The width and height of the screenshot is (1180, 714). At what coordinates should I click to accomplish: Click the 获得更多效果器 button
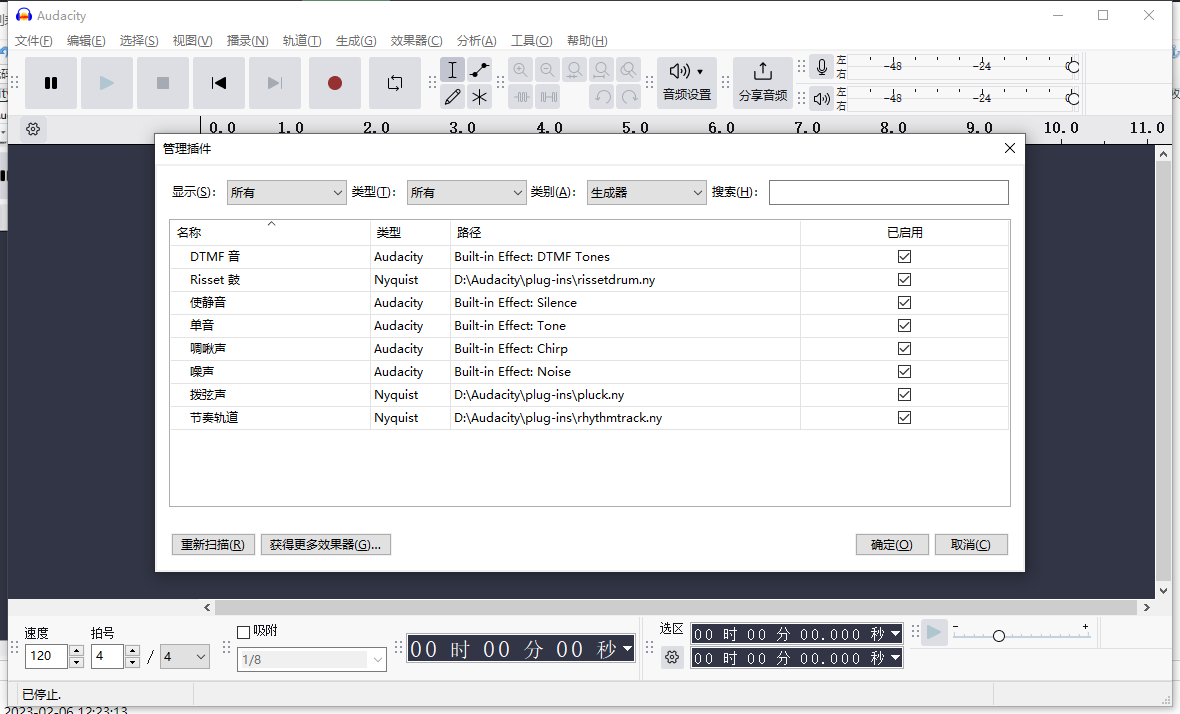(326, 544)
